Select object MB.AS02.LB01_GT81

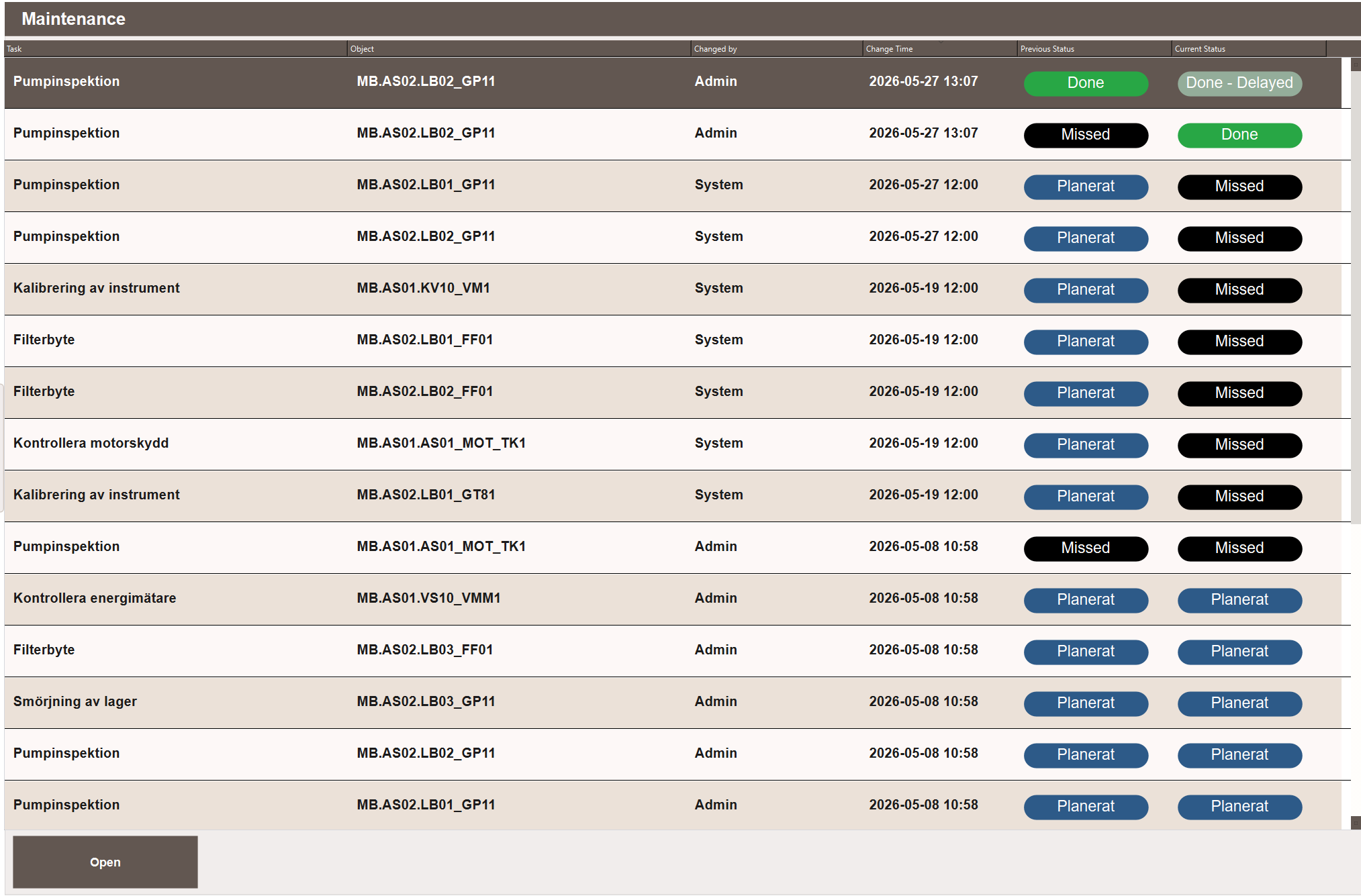pyautogui.click(x=426, y=495)
